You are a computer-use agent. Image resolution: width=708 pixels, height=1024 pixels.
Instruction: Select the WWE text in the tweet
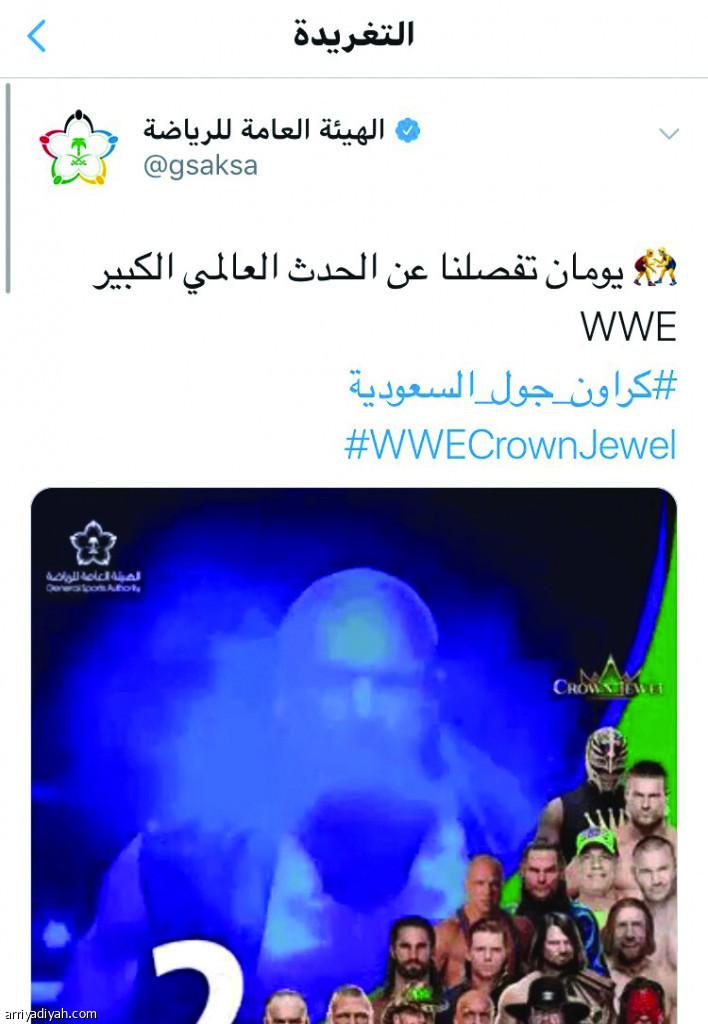pyautogui.click(x=628, y=327)
